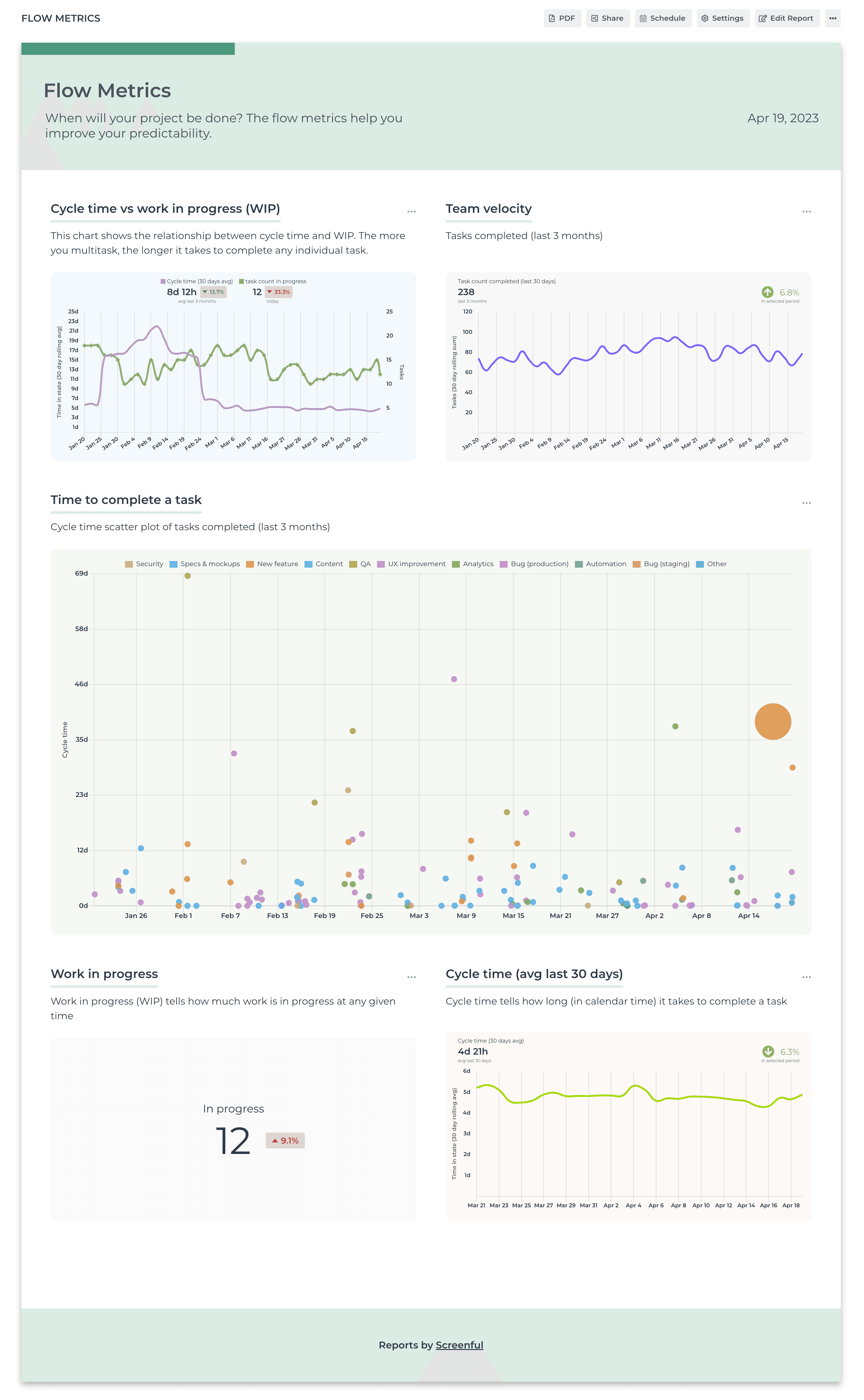Open the Schedule button

[663, 18]
